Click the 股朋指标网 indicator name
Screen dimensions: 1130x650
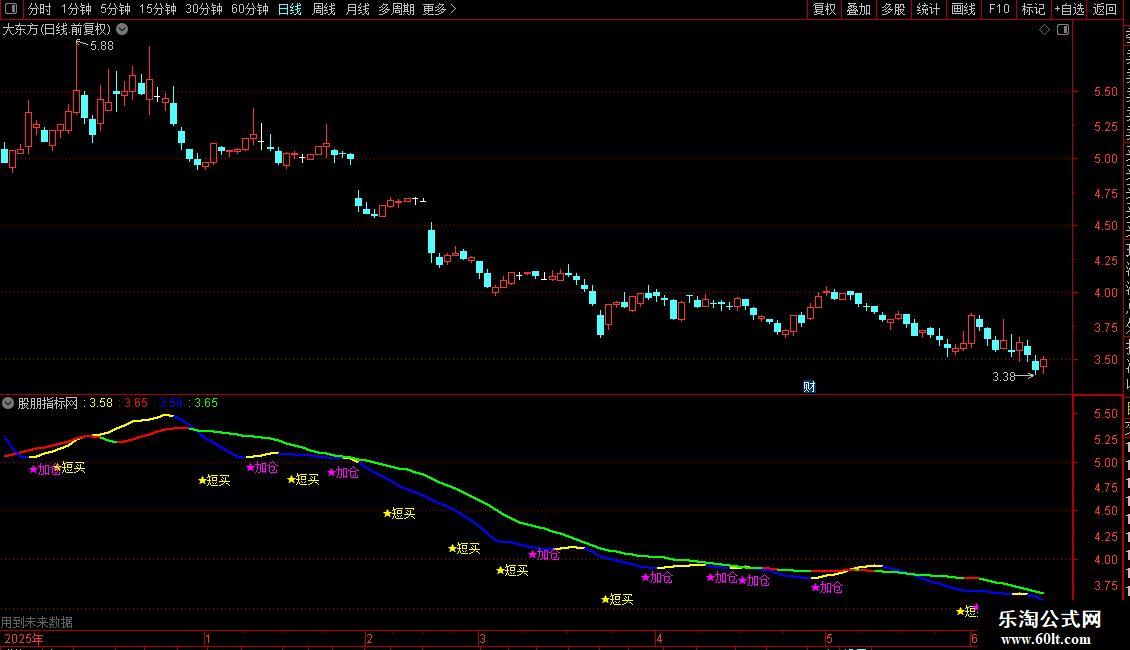coord(48,404)
